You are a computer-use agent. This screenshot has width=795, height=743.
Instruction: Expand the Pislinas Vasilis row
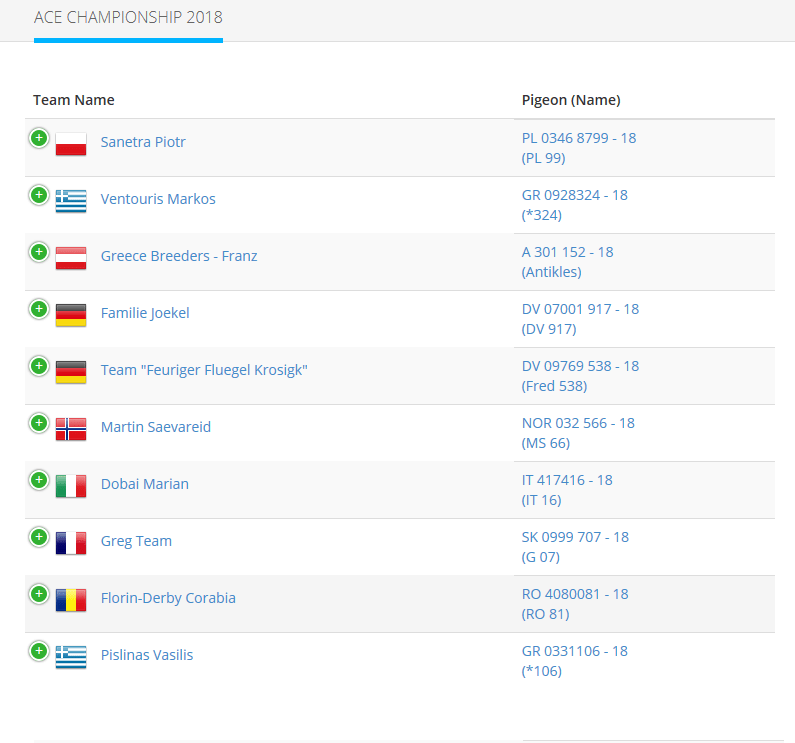(39, 651)
